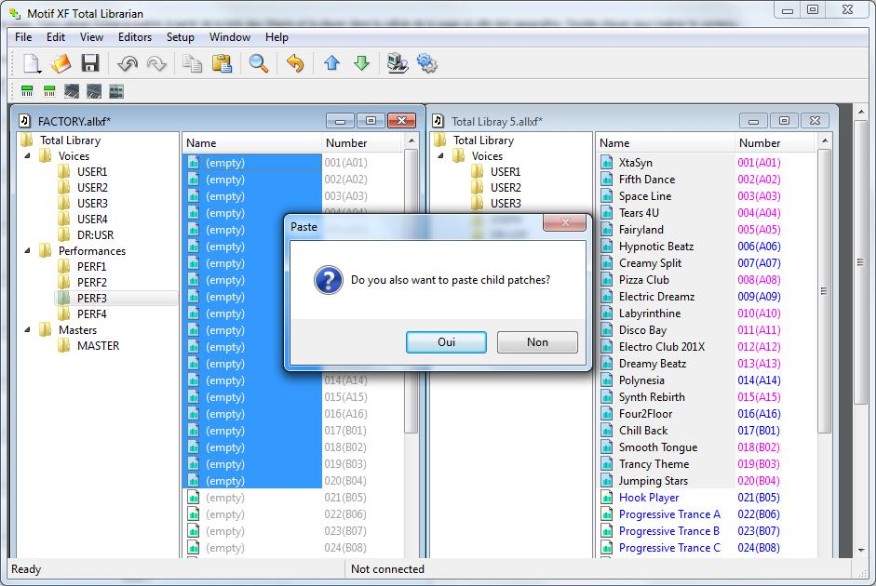876x586 pixels.
Task: Select the Pizza Club patch
Action: 644,279
